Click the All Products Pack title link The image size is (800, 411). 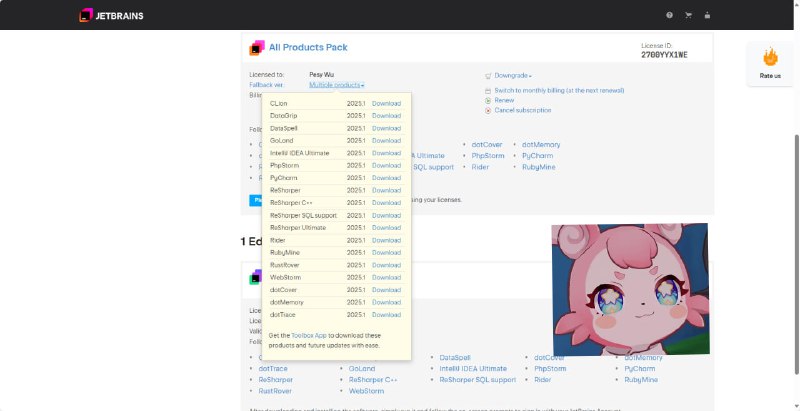click(x=308, y=47)
